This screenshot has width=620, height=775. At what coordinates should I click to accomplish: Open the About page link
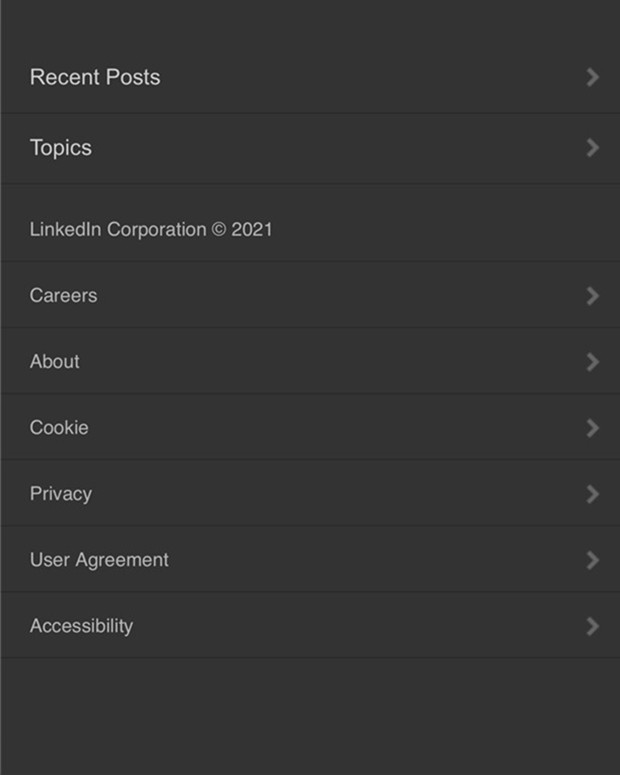(x=310, y=361)
